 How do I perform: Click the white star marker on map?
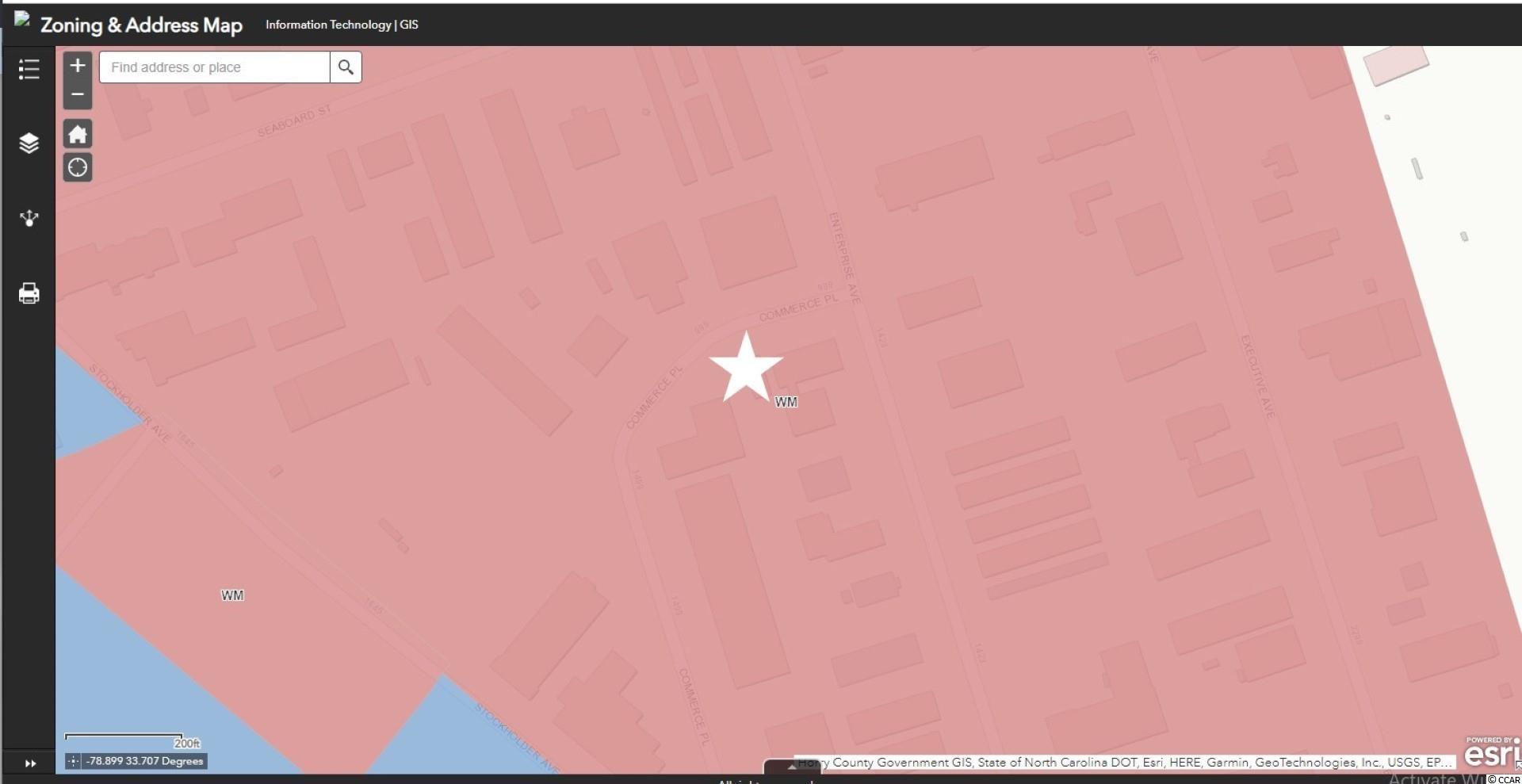coord(745,369)
